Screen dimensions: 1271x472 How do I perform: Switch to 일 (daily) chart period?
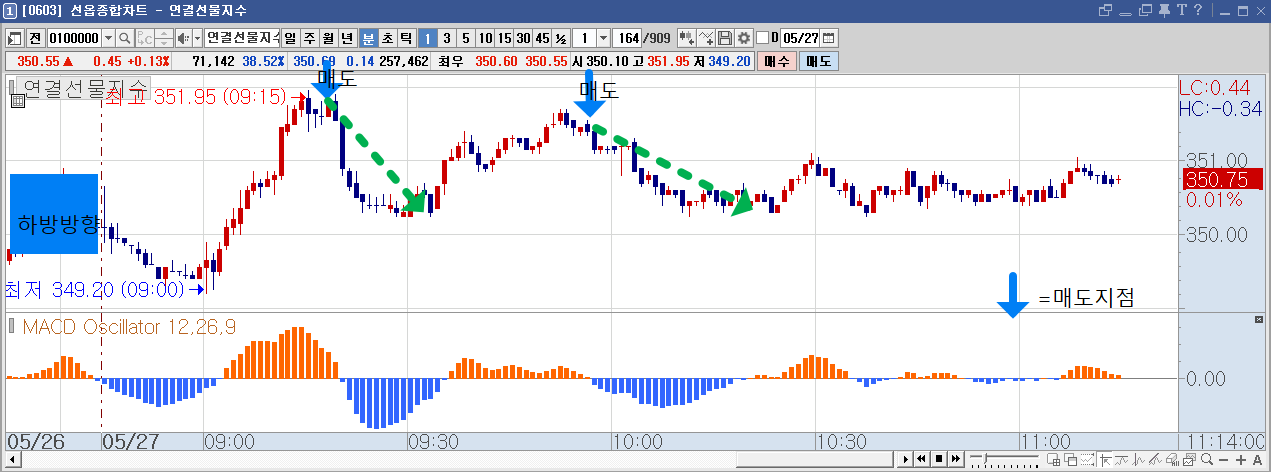tap(290, 38)
